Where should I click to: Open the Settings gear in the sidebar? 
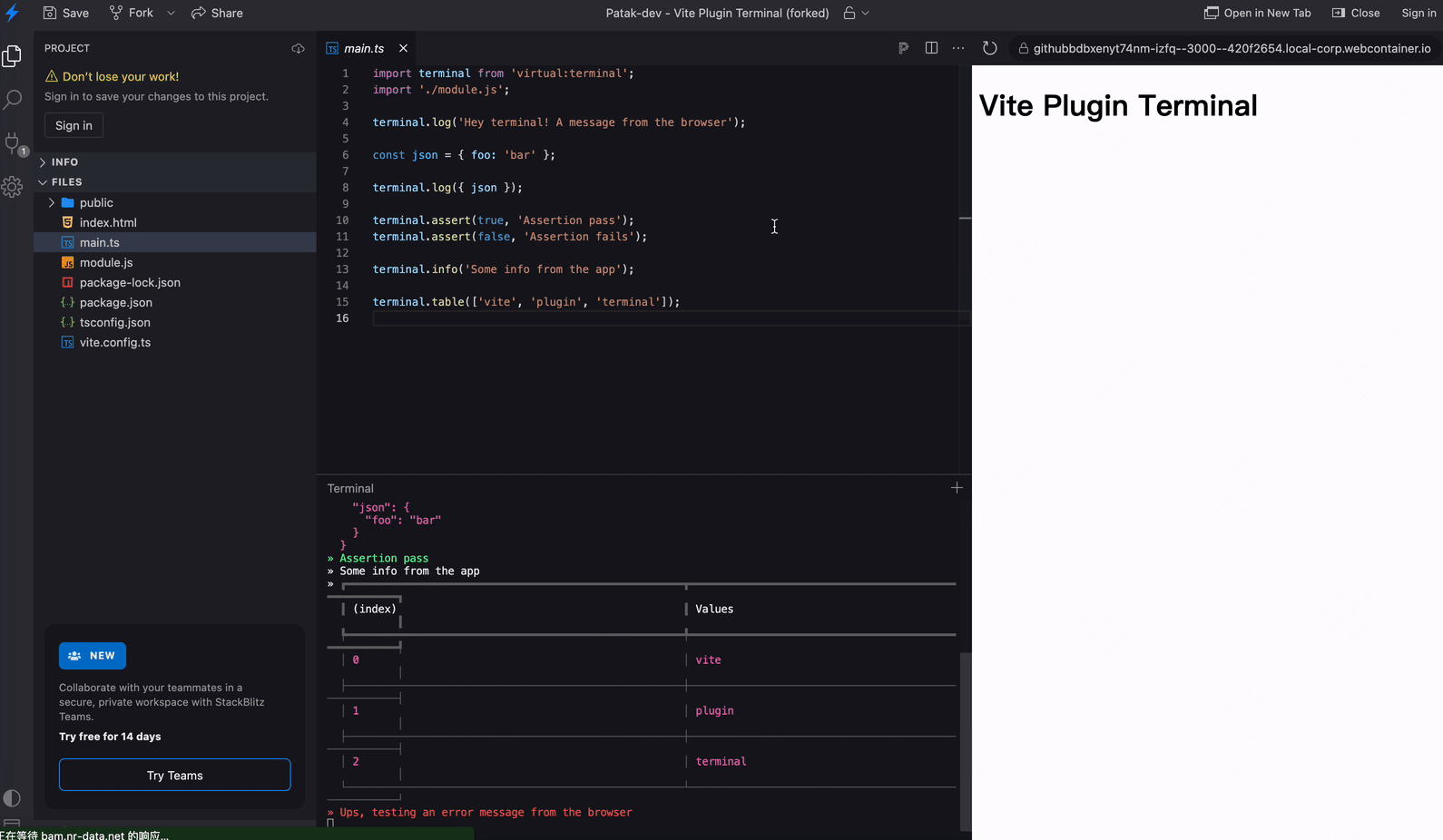click(13, 187)
